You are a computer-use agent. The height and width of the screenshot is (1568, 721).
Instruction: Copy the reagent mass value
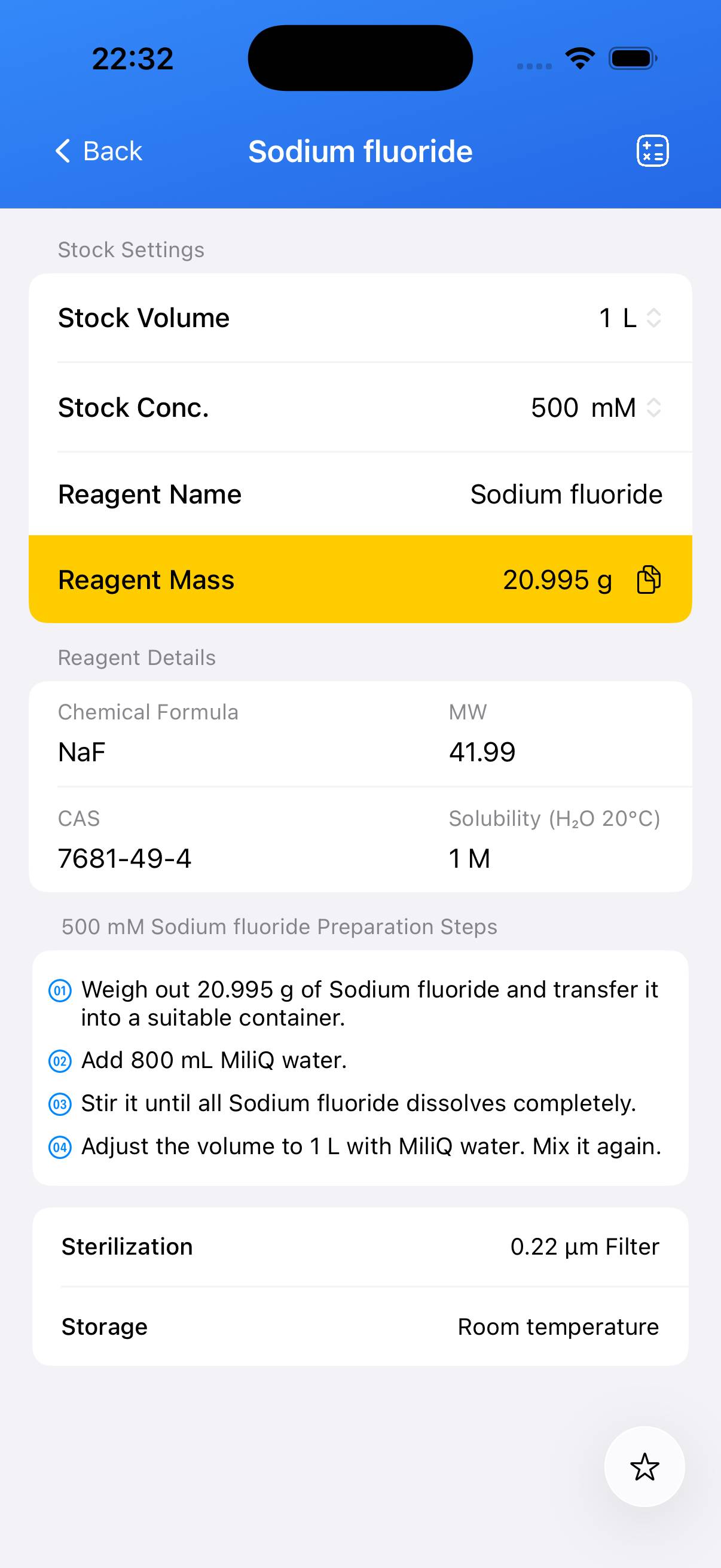[x=649, y=579]
